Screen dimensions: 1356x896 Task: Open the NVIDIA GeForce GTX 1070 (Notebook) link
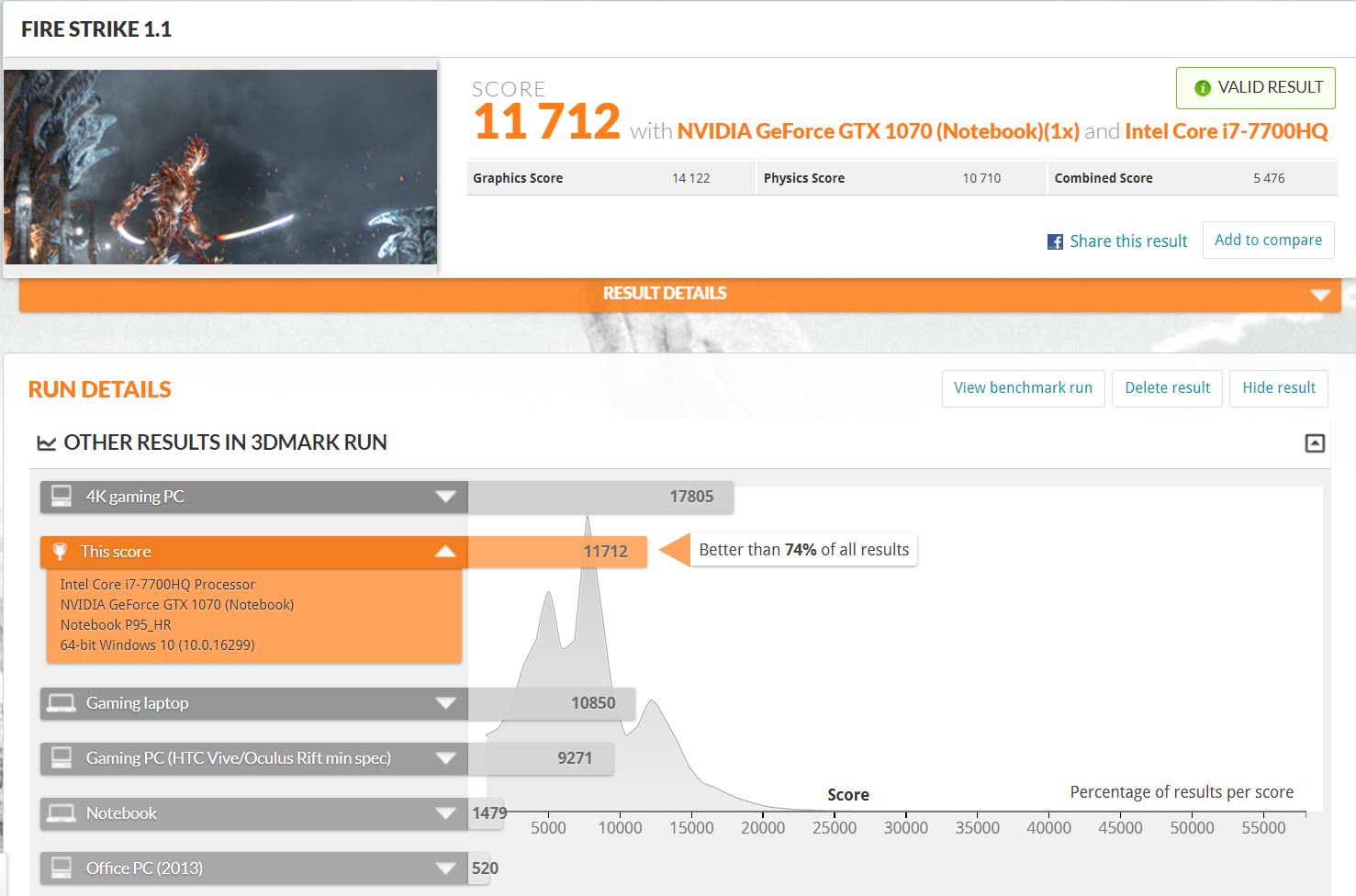click(879, 131)
